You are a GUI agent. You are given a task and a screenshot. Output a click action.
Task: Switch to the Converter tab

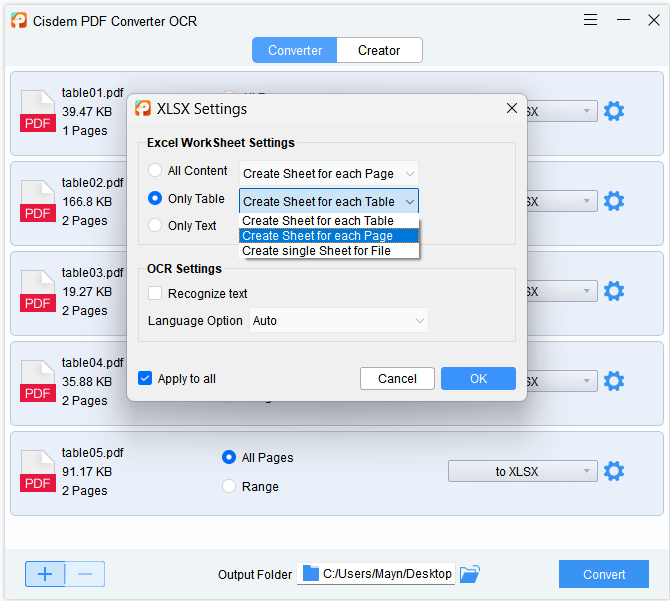point(294,50)
